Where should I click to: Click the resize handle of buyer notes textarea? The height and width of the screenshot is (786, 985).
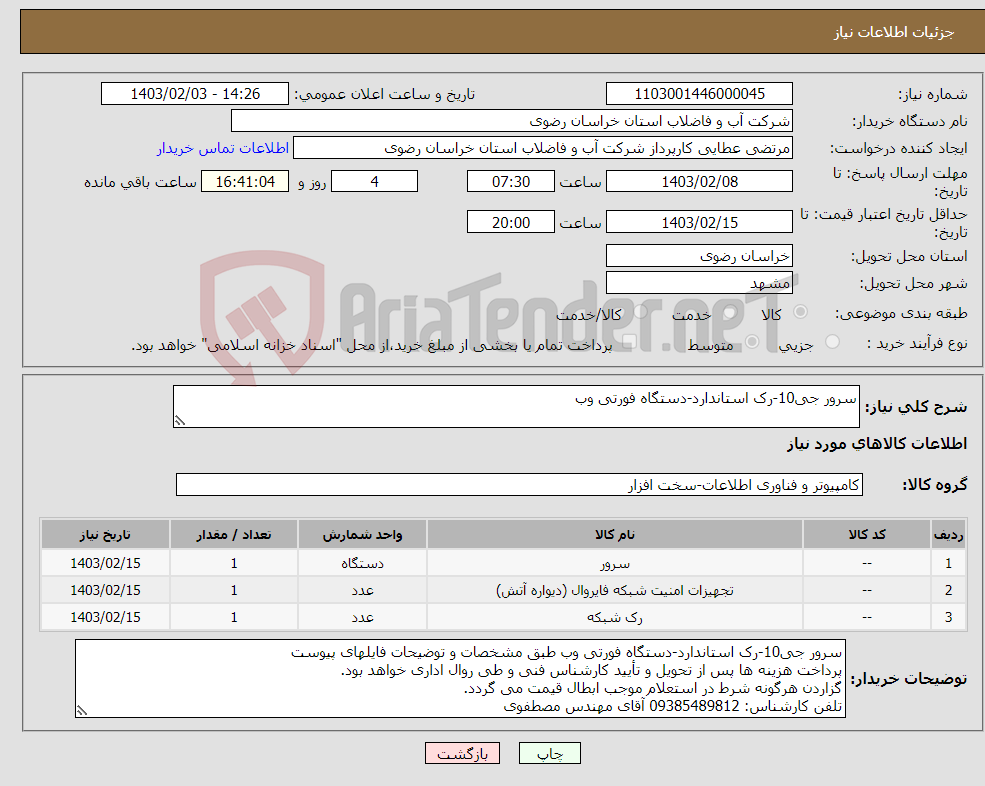point(82,711)
